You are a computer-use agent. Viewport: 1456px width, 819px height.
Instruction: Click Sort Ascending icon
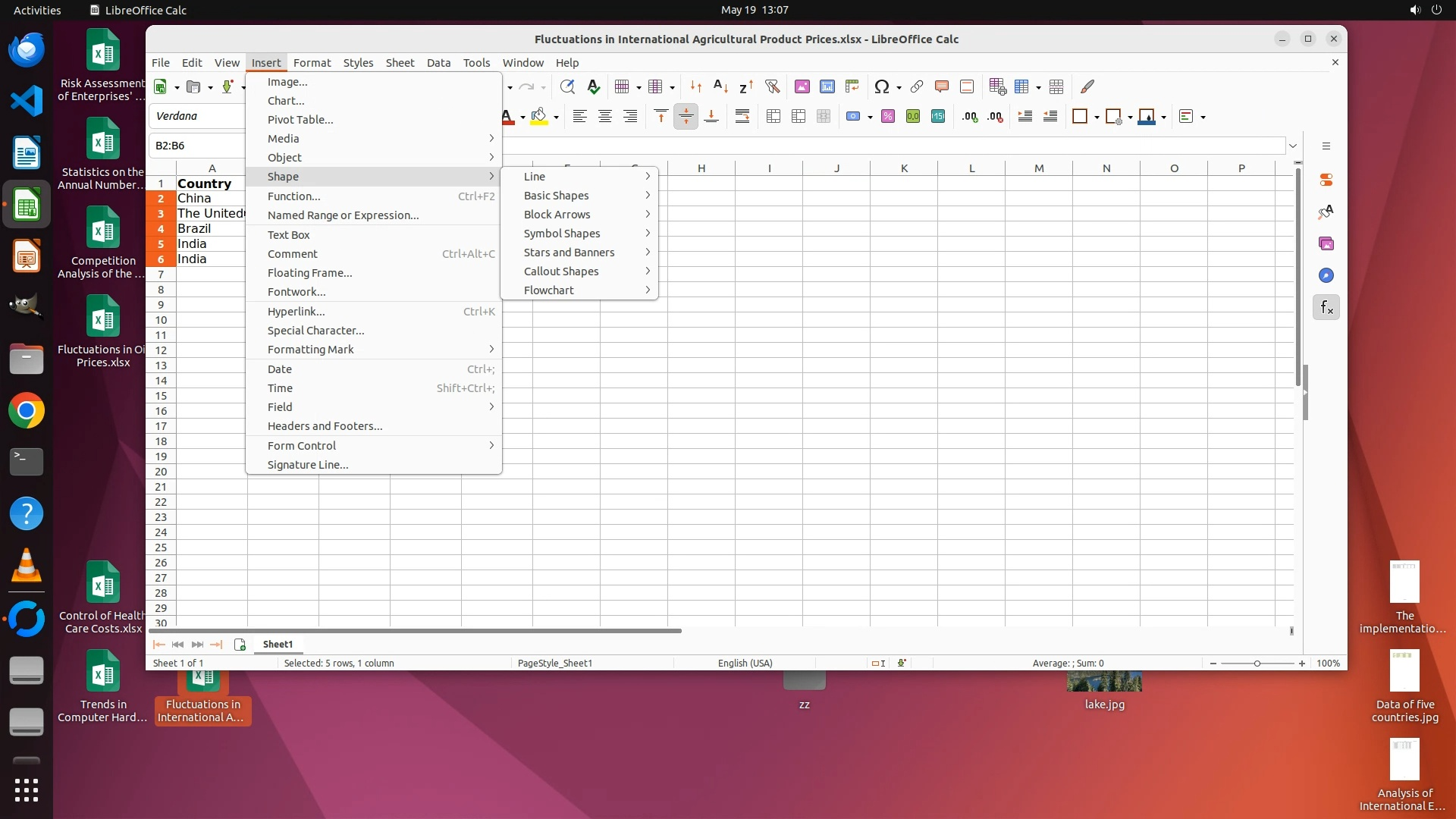click(x=721, y=86)
